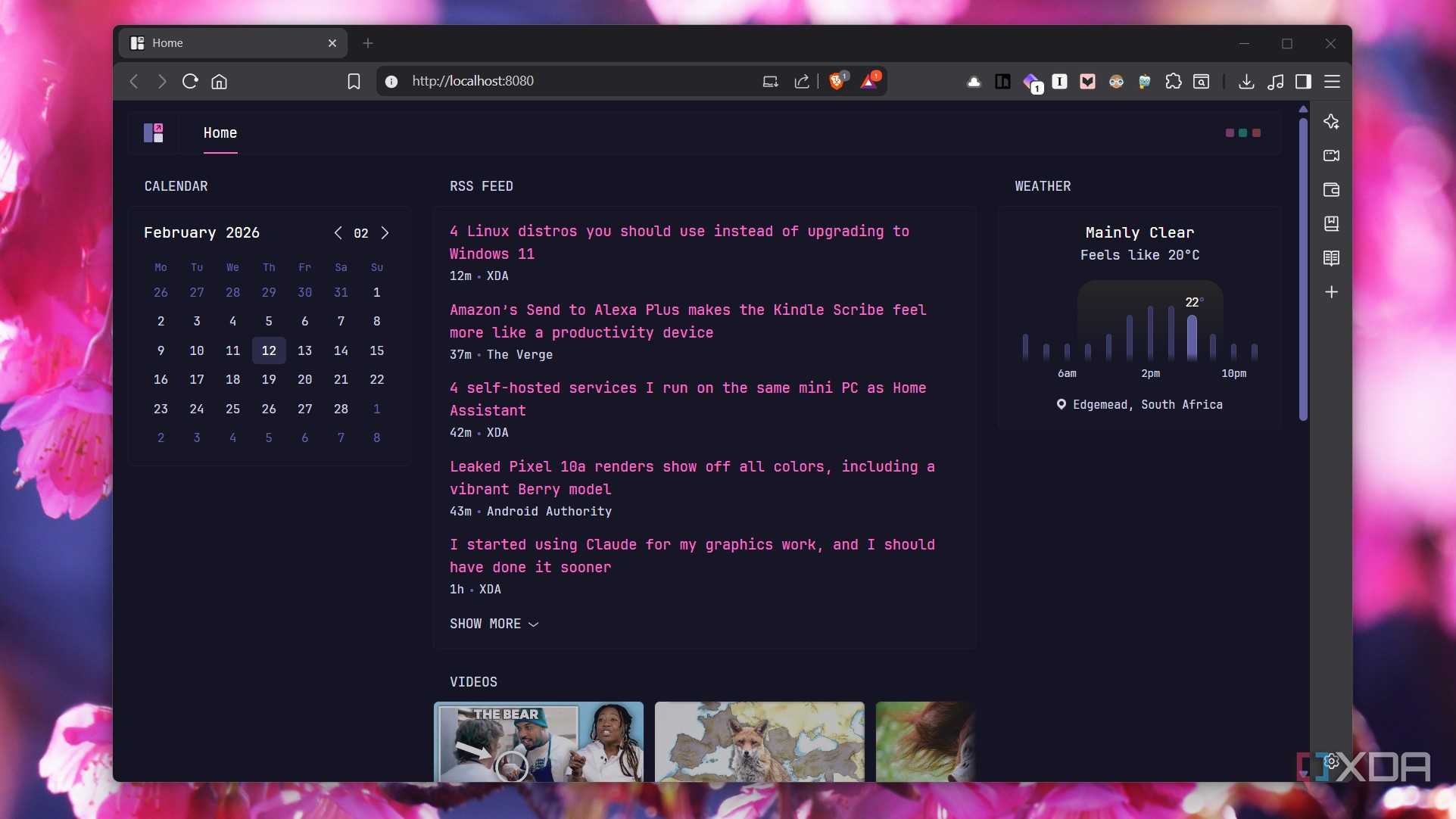Select the Home tab in dashboard
Image resolution: width=1456 pixels, height=819 pixels.
[220, 133]
